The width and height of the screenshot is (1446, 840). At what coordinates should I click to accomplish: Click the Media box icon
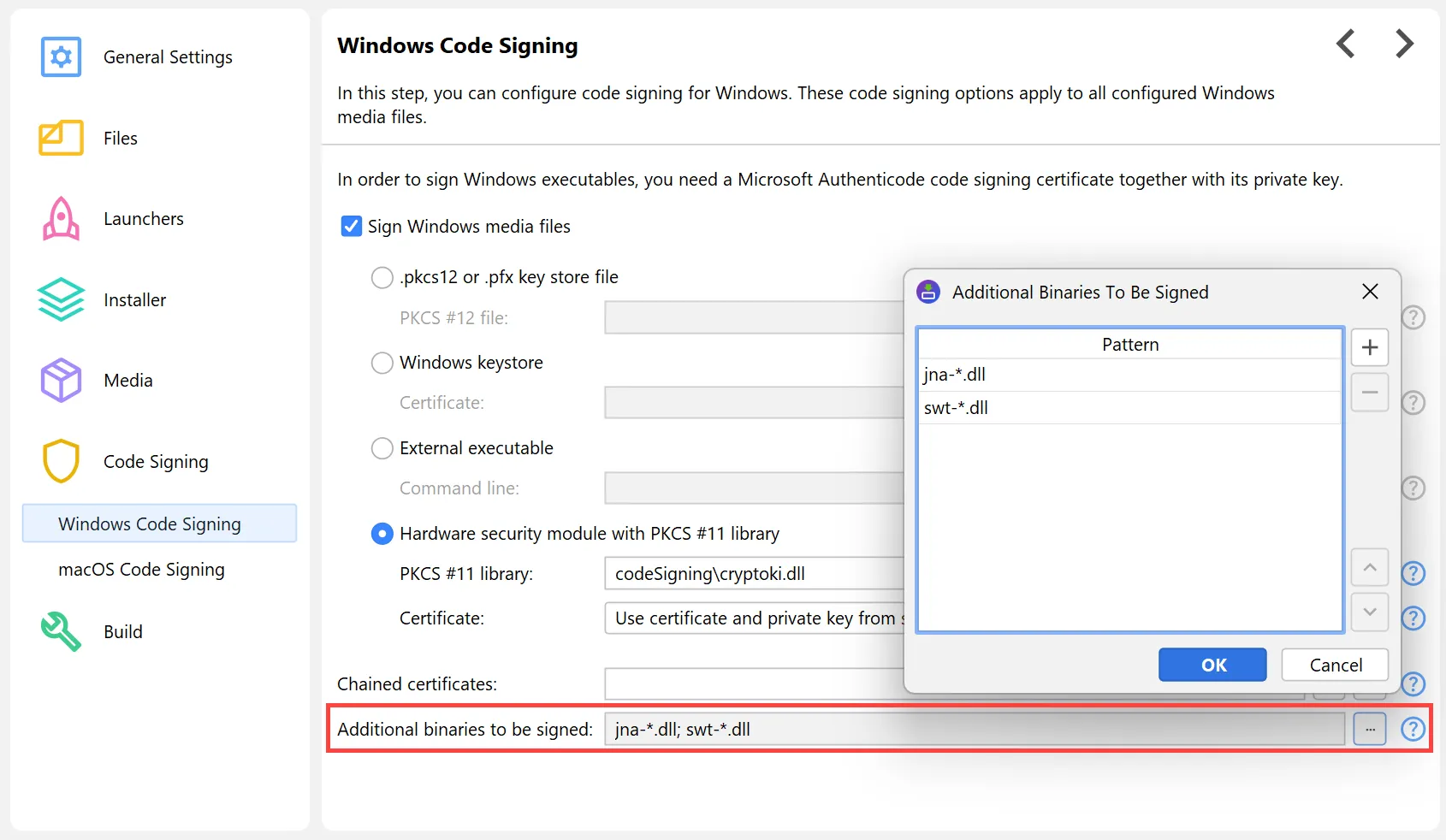click(x=61, y=381)
